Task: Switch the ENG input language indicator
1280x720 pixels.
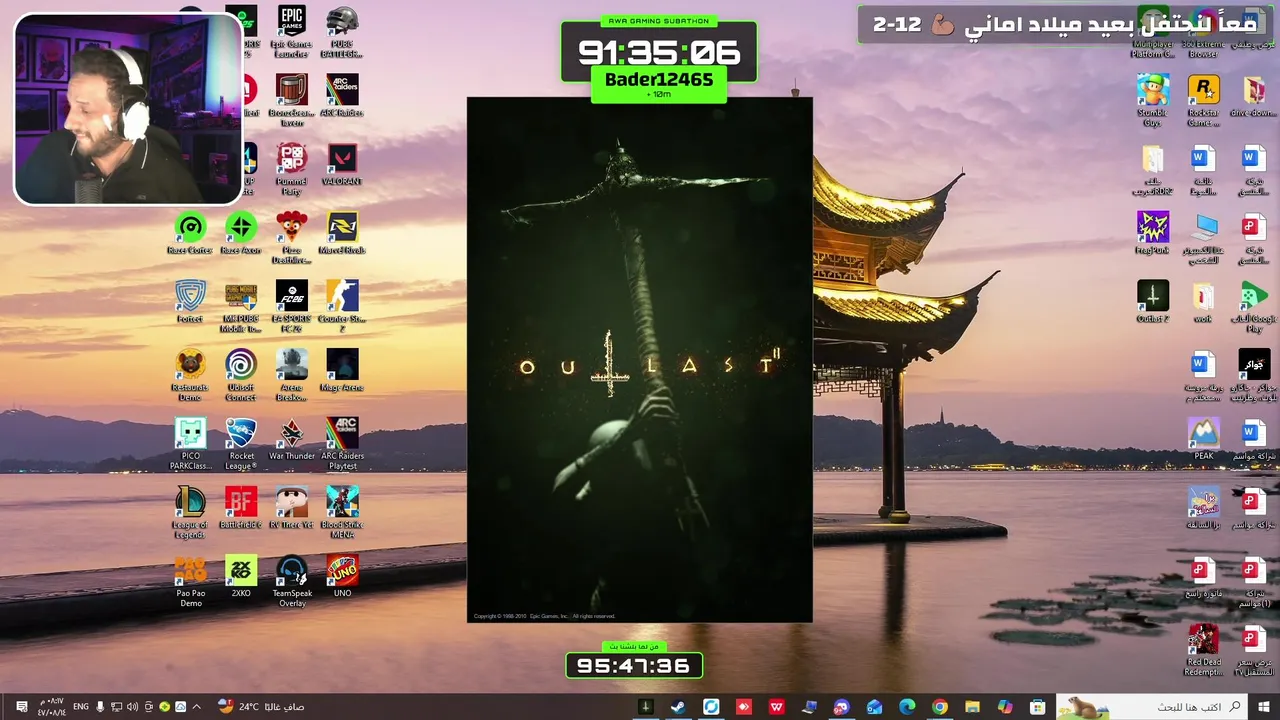Action: coord(80,707)
